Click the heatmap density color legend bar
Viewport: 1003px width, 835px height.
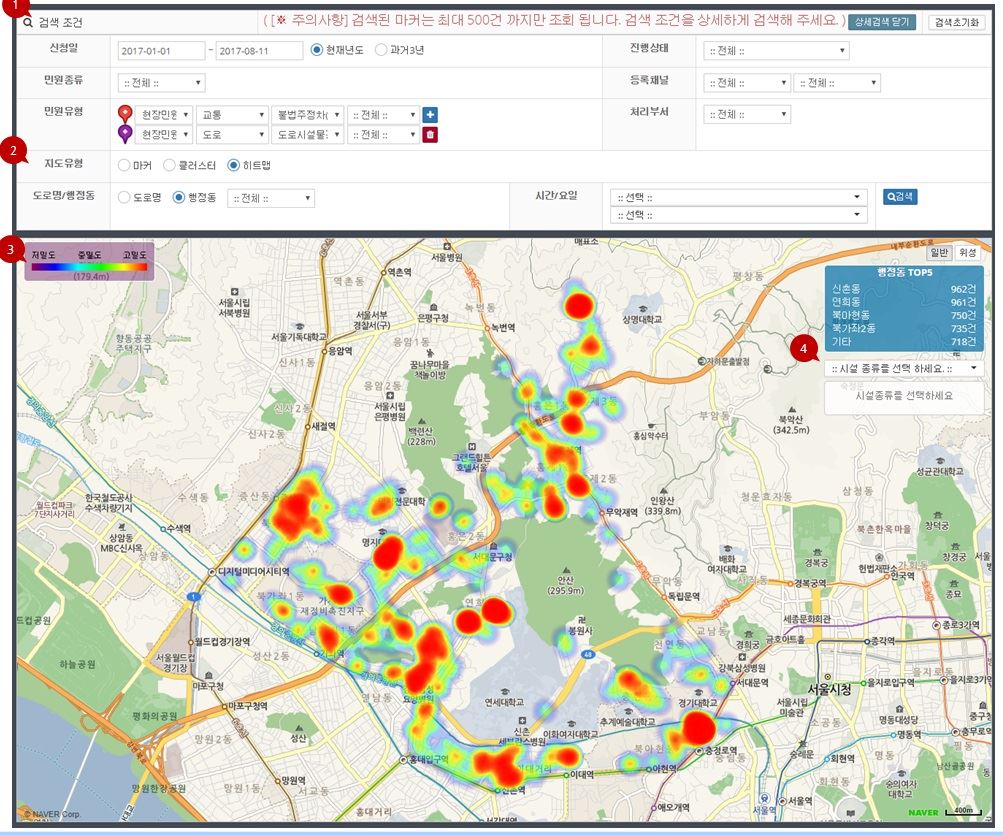pyautogui.click(x=89, y=266)
